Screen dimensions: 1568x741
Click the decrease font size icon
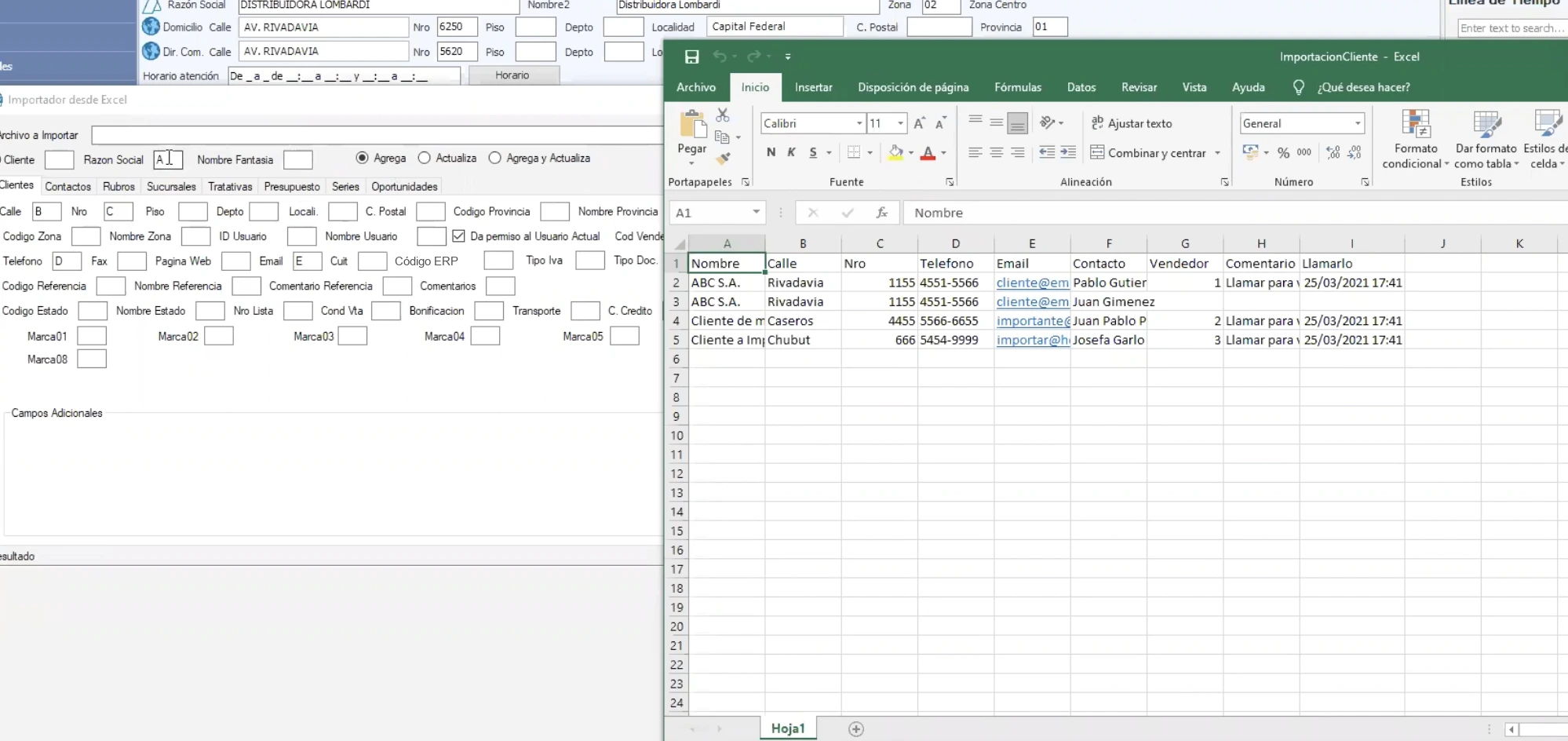(940, 123)
